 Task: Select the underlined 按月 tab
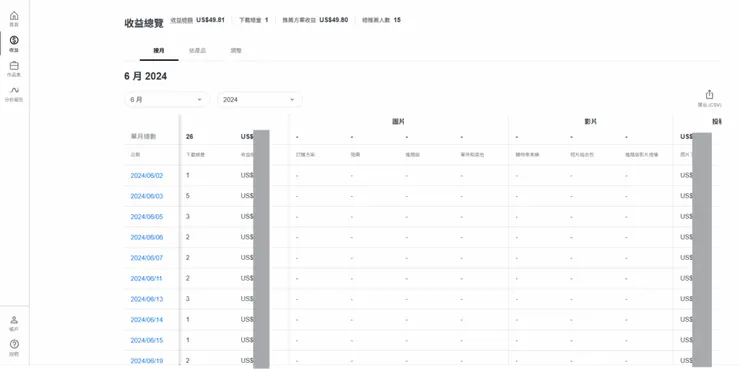pos(159,50)
